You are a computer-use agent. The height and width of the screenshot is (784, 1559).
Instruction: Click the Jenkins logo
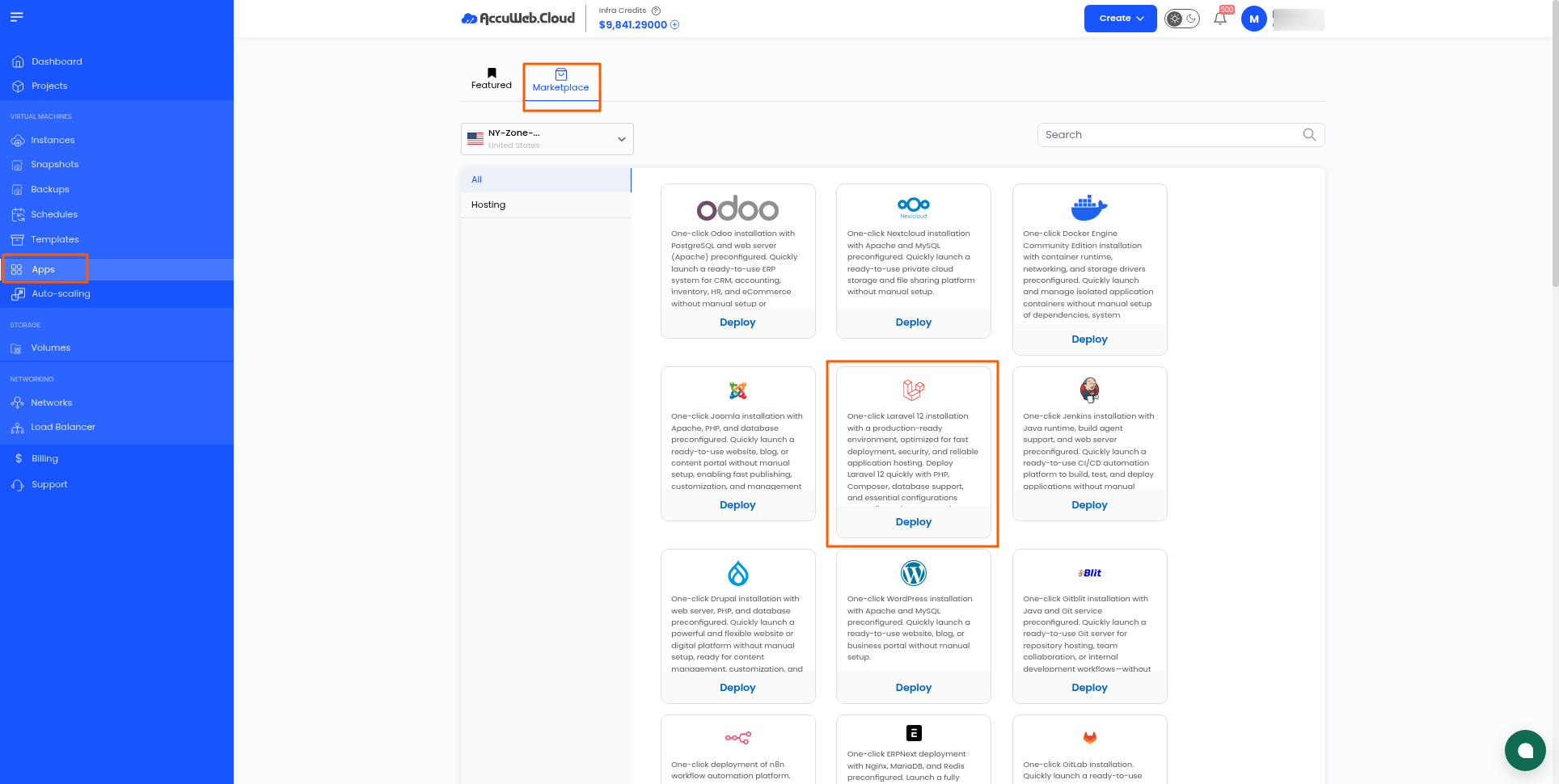pos(1089,390)
